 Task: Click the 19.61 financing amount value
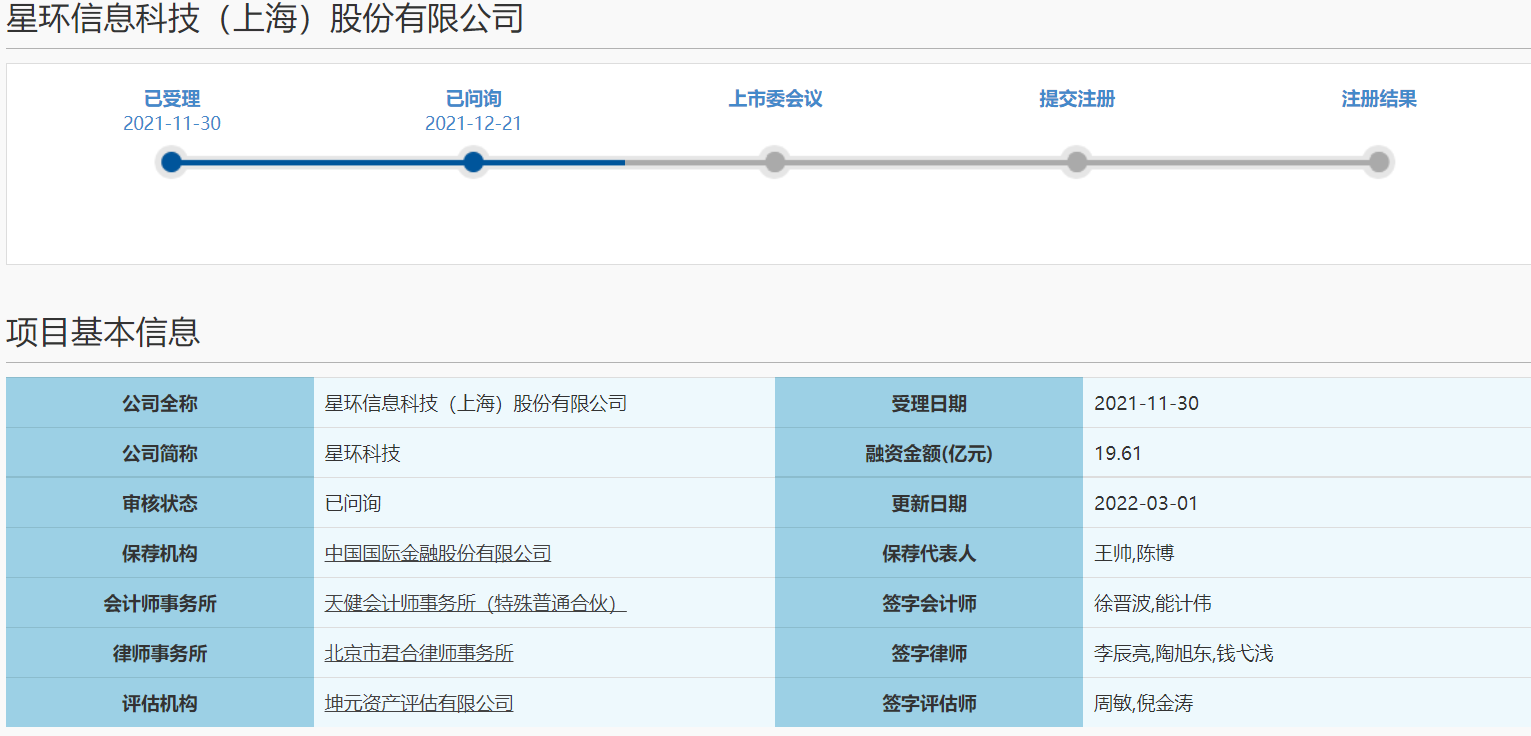1118,453
